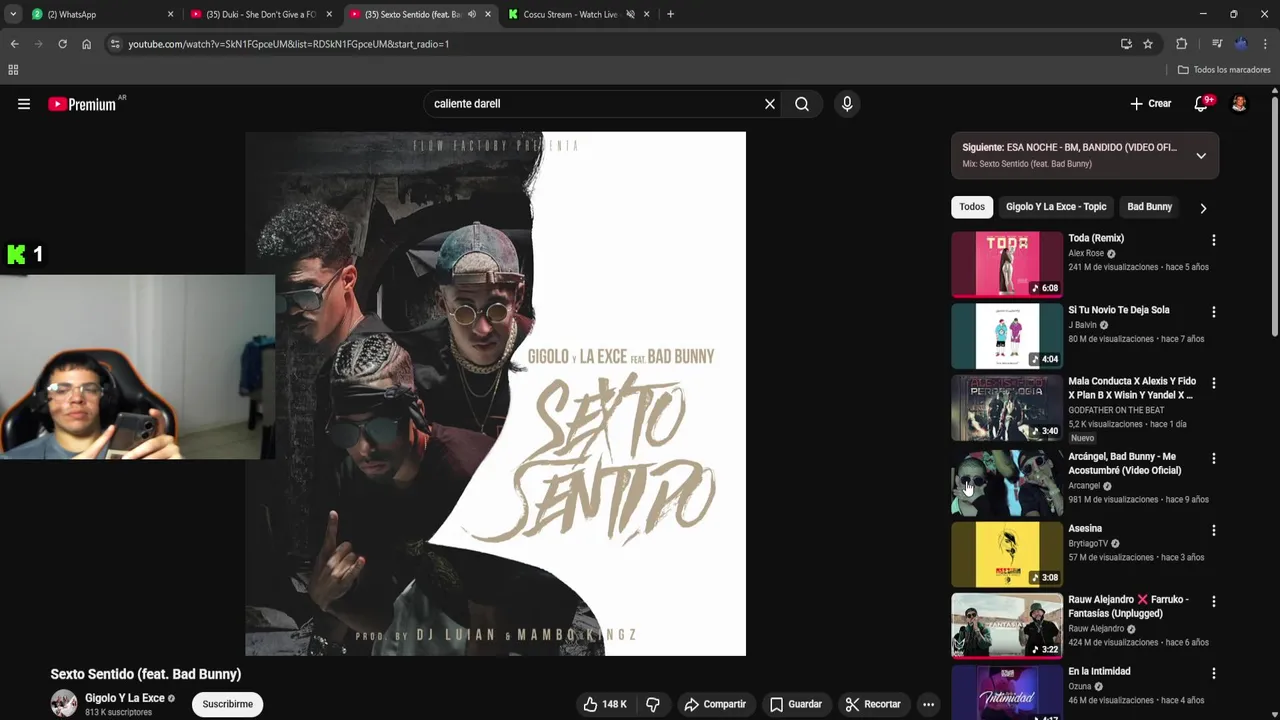This screenshot has width=1280, height=720.
Task: Open options menu for Asesina video
Action: coord(1214,530)
